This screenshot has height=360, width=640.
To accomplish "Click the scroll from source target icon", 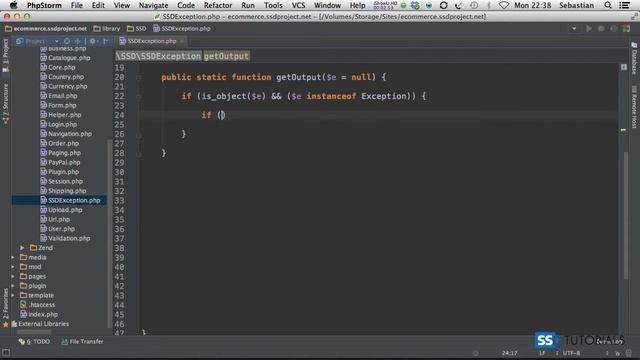I will 67,41.
